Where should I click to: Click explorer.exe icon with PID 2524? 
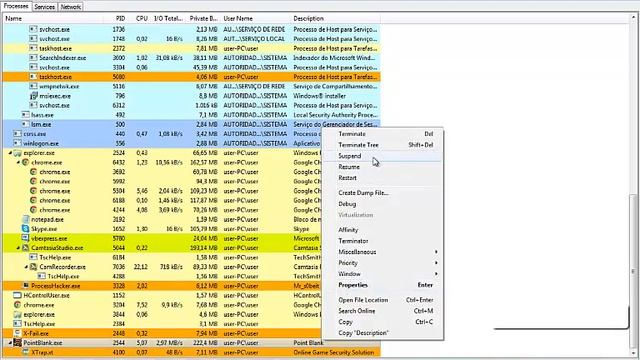coord(18,153)
